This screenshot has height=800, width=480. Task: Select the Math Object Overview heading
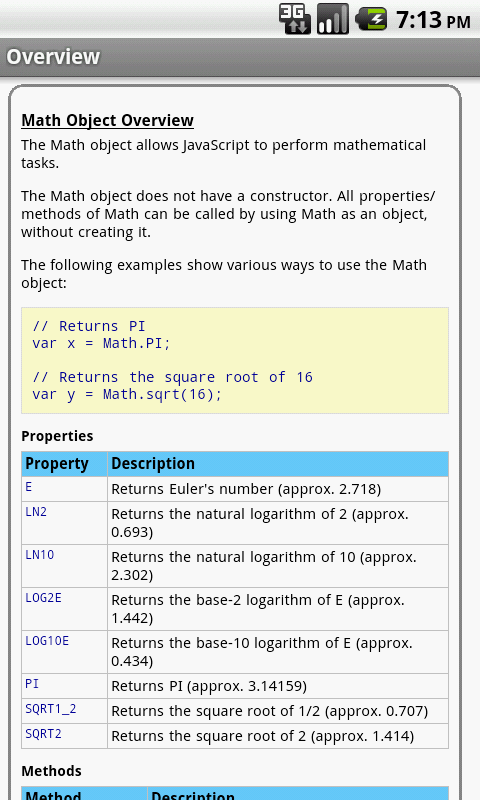[x=108, y=120]
